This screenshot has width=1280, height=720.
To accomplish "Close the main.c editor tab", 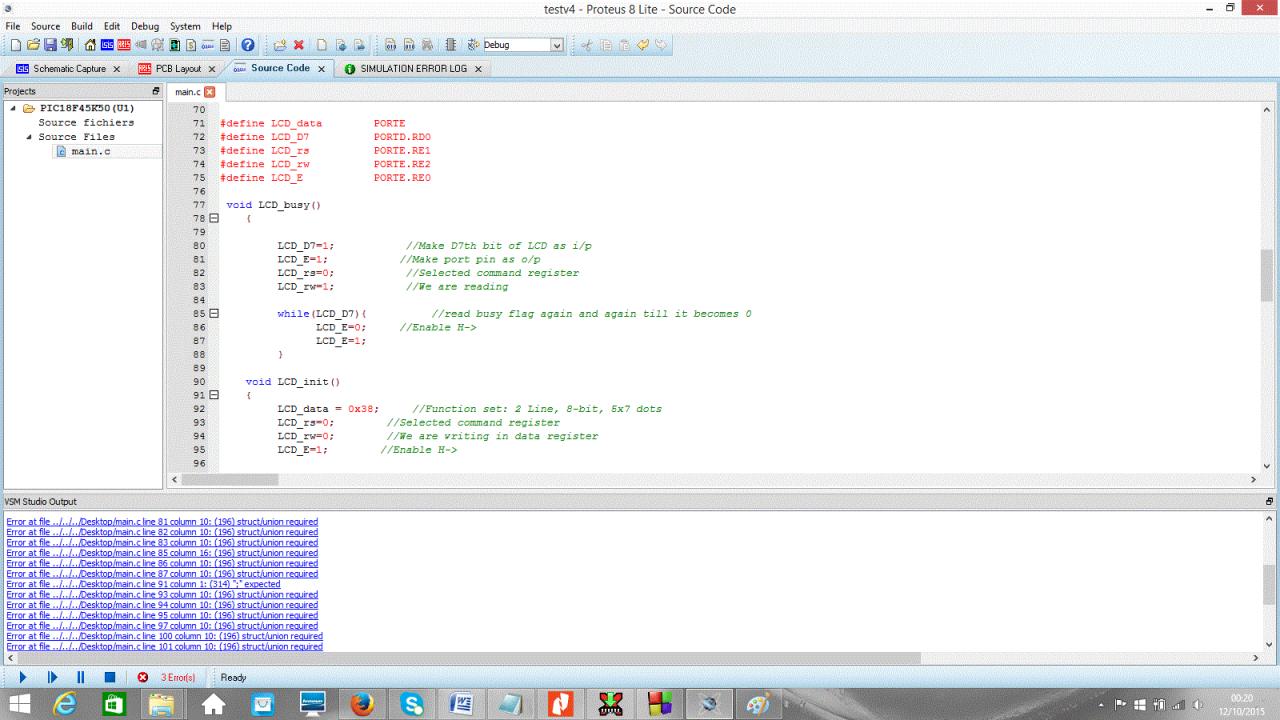I will point(210,92).
